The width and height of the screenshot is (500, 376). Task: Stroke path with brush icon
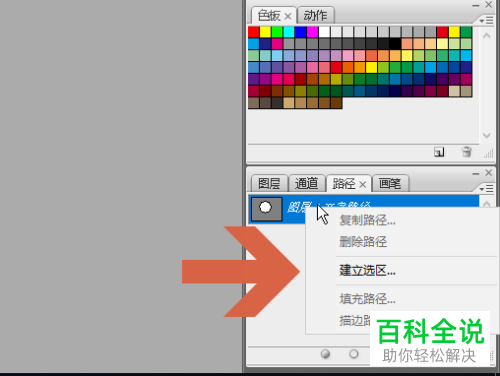[x=354, y=354]
